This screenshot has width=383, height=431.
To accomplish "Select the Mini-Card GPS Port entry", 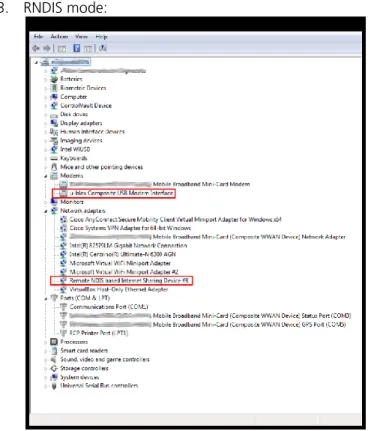I will point(208,324).
